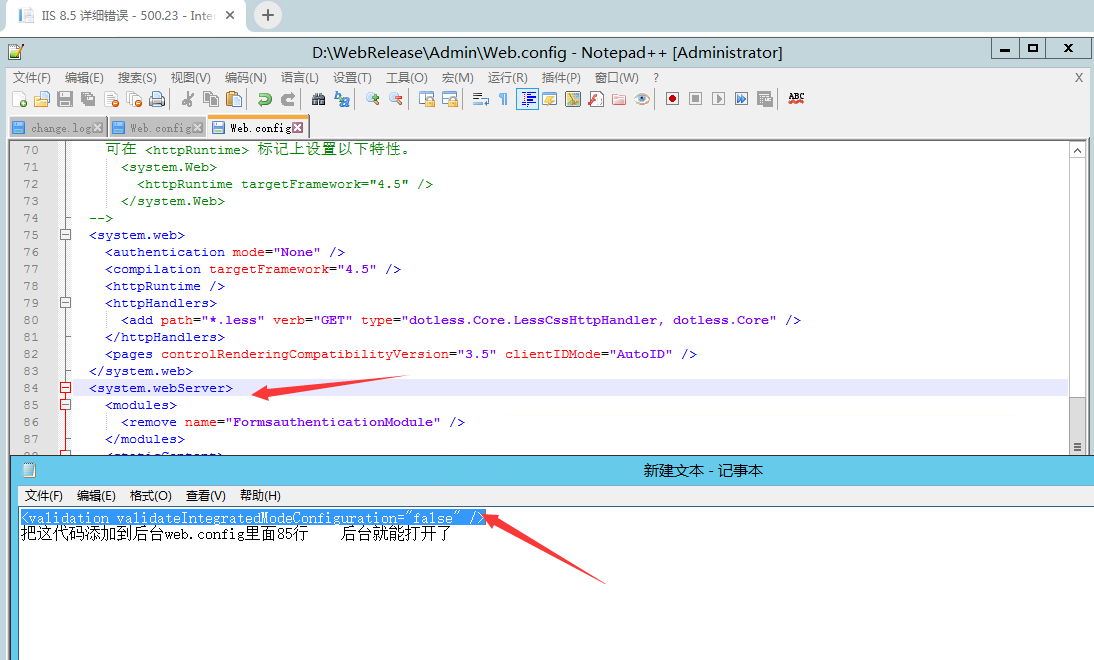The image size is (1094, 660).
Task: Click the editor vertical scrollbar up arrow
Action: 1077,150
